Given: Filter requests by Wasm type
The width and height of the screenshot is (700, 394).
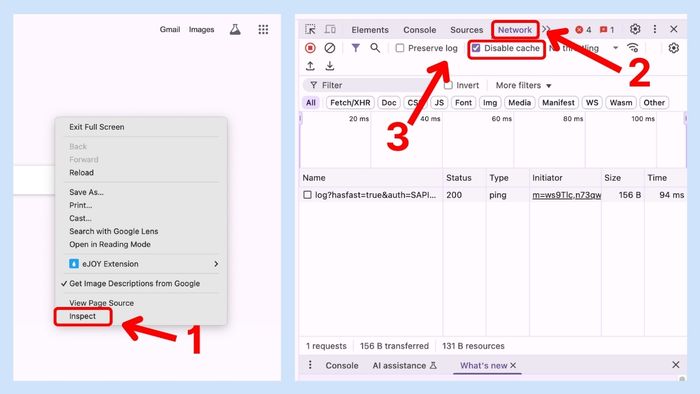Looking at the screenshot, I should point(621,103).
